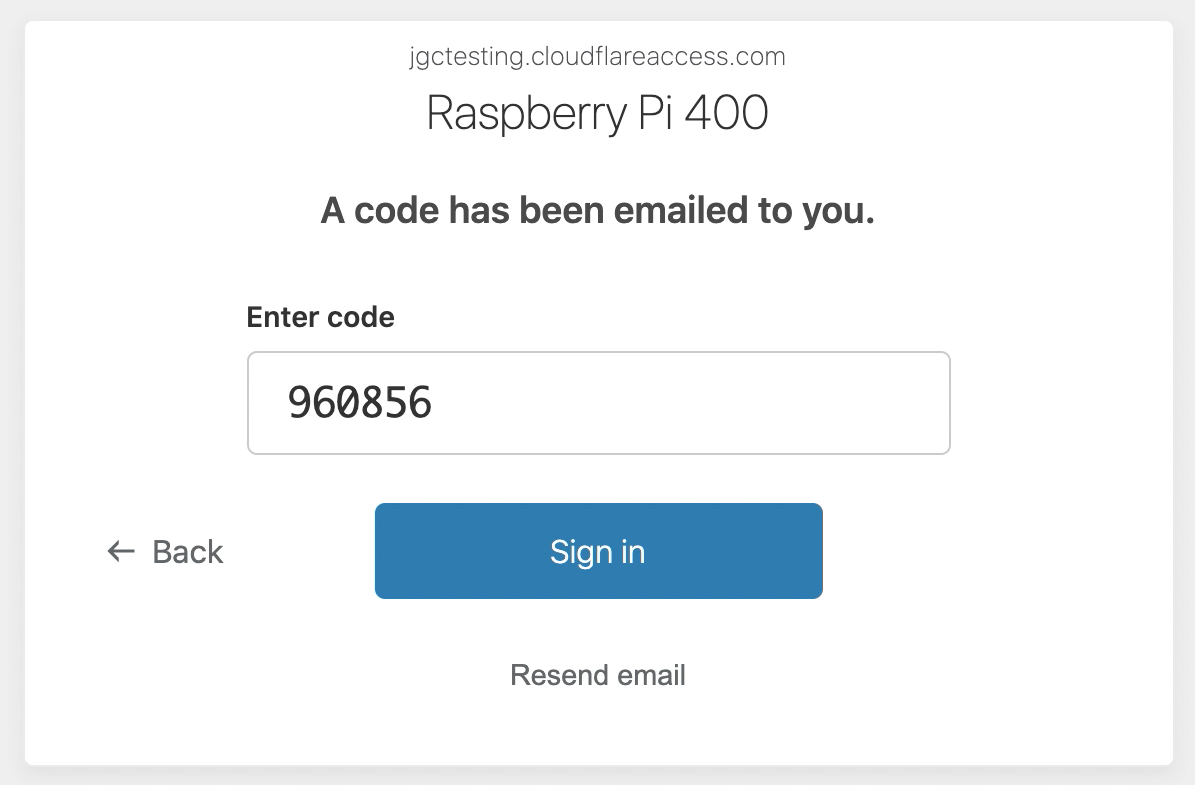1195x785 pixels.
Task: Click the left arrow icon beside Back
Action: pos(121,551)
